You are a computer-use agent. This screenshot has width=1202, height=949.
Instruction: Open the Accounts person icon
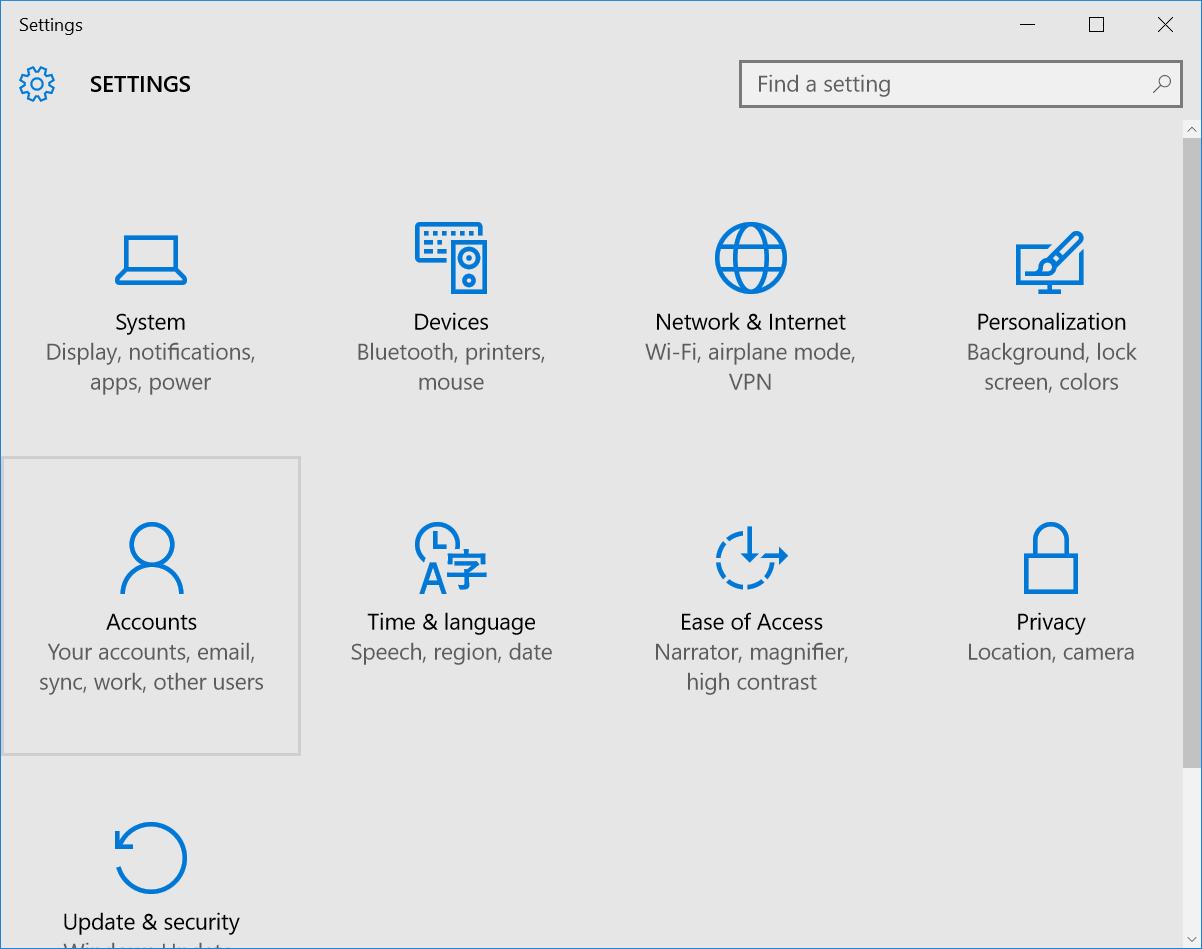coord(151,558)
